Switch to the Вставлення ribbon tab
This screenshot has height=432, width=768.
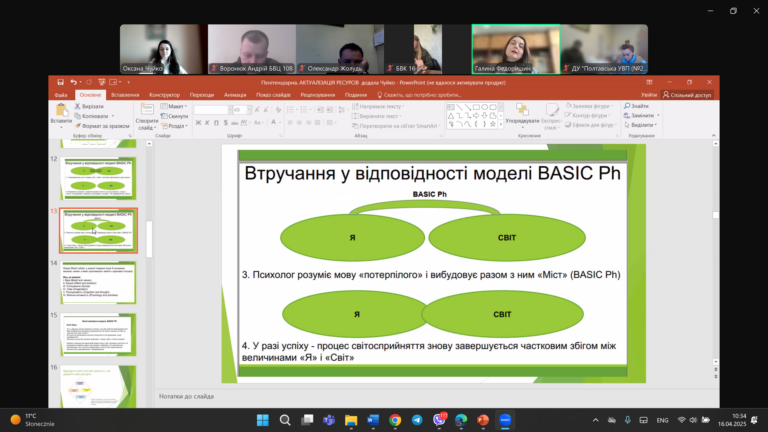(x=125, y=95)
